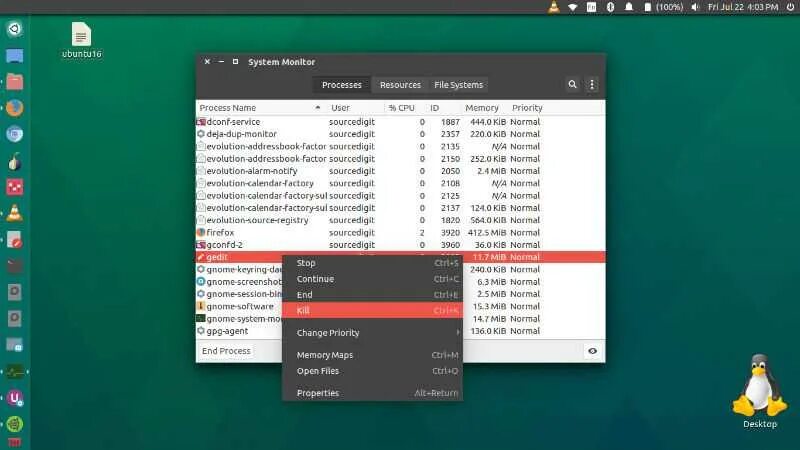800x450 pixels.
Task: Expand the Change Priority submenu
Action: (372, 333)
